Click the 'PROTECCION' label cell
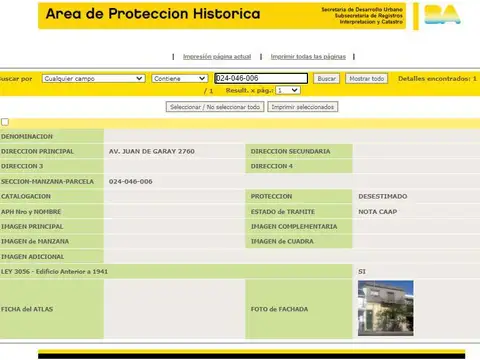The width and height of the screenshot is (480, 360). [x=299, y=196]
